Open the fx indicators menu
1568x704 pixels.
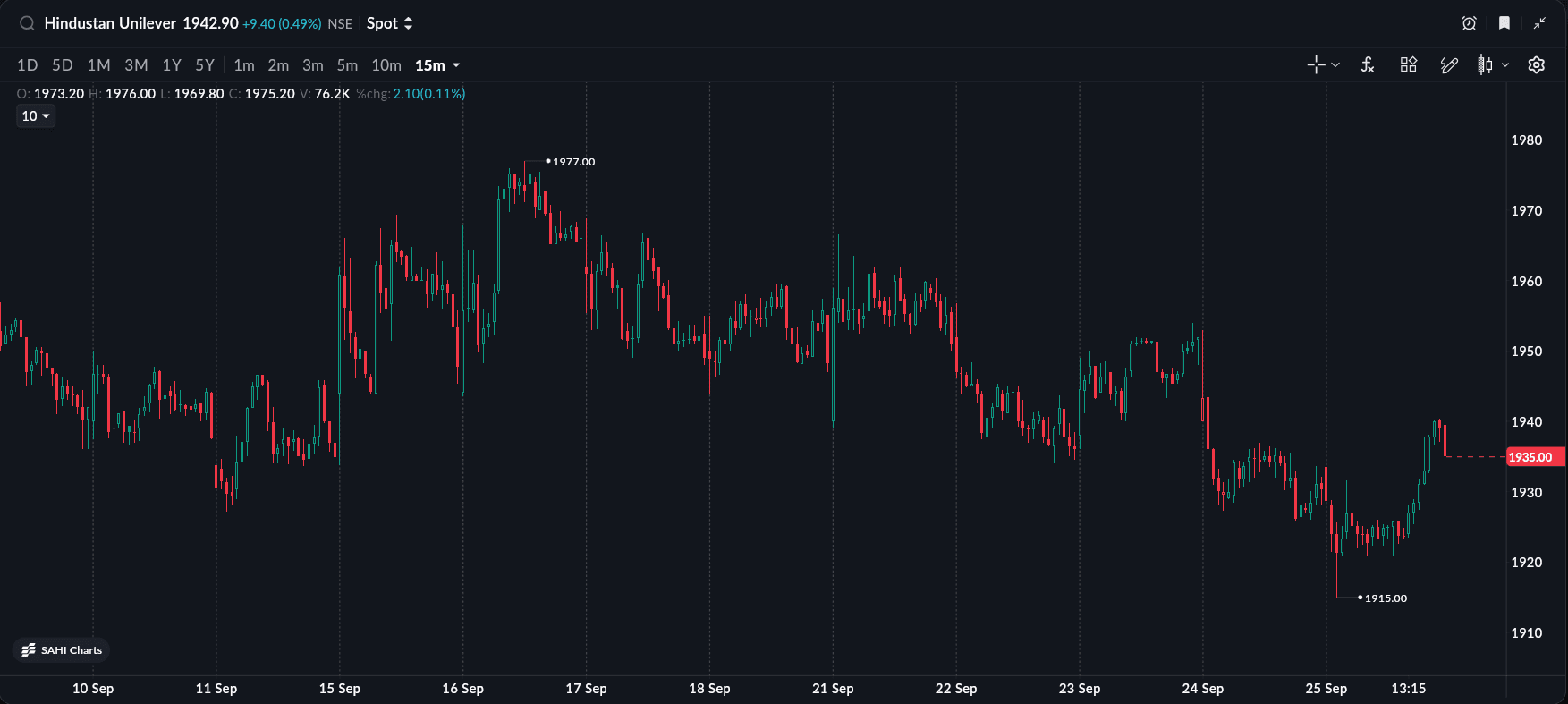[x=1368, y=64]
